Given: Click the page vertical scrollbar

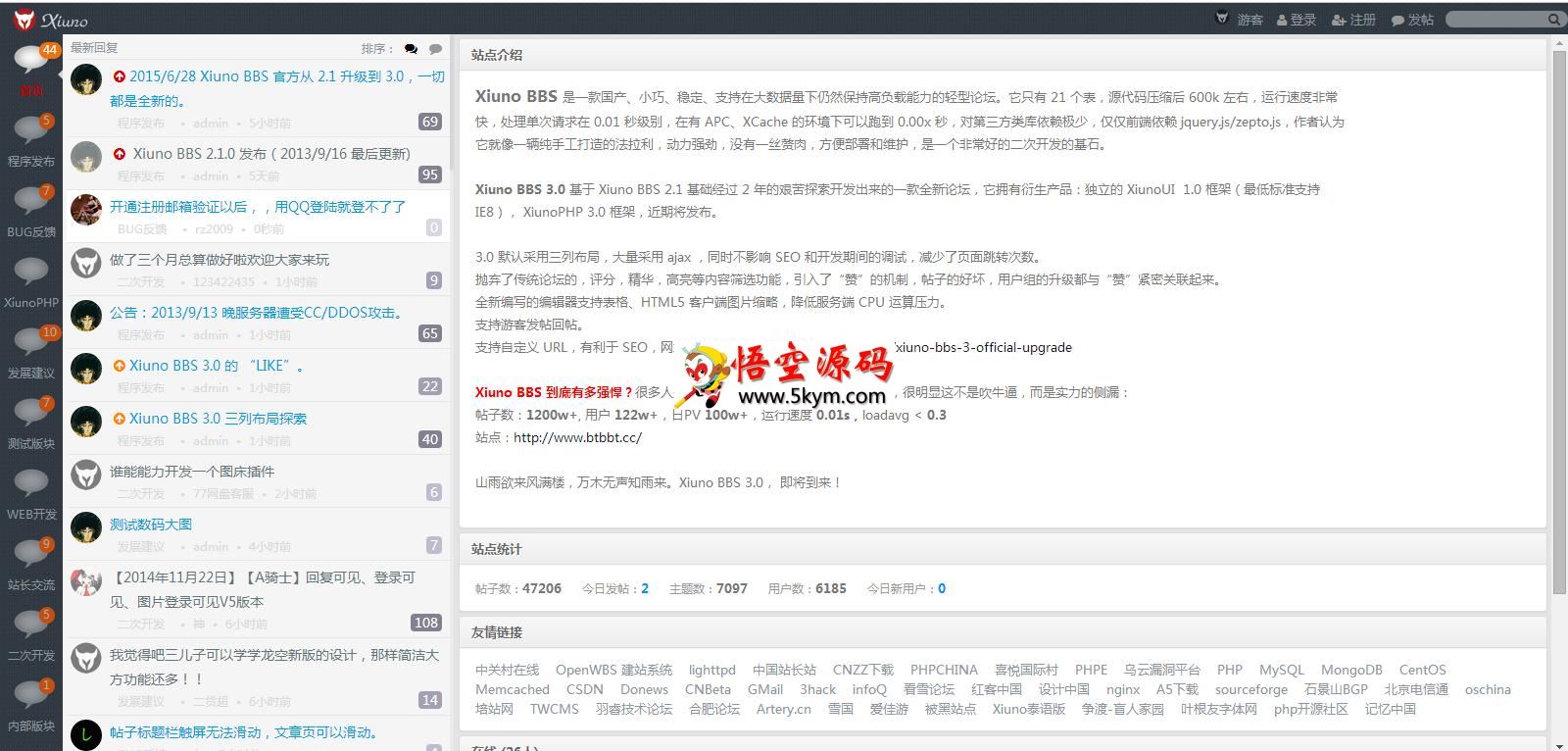Looking at the screenshot, I should pyautogui.click(x=1559, y=322).
